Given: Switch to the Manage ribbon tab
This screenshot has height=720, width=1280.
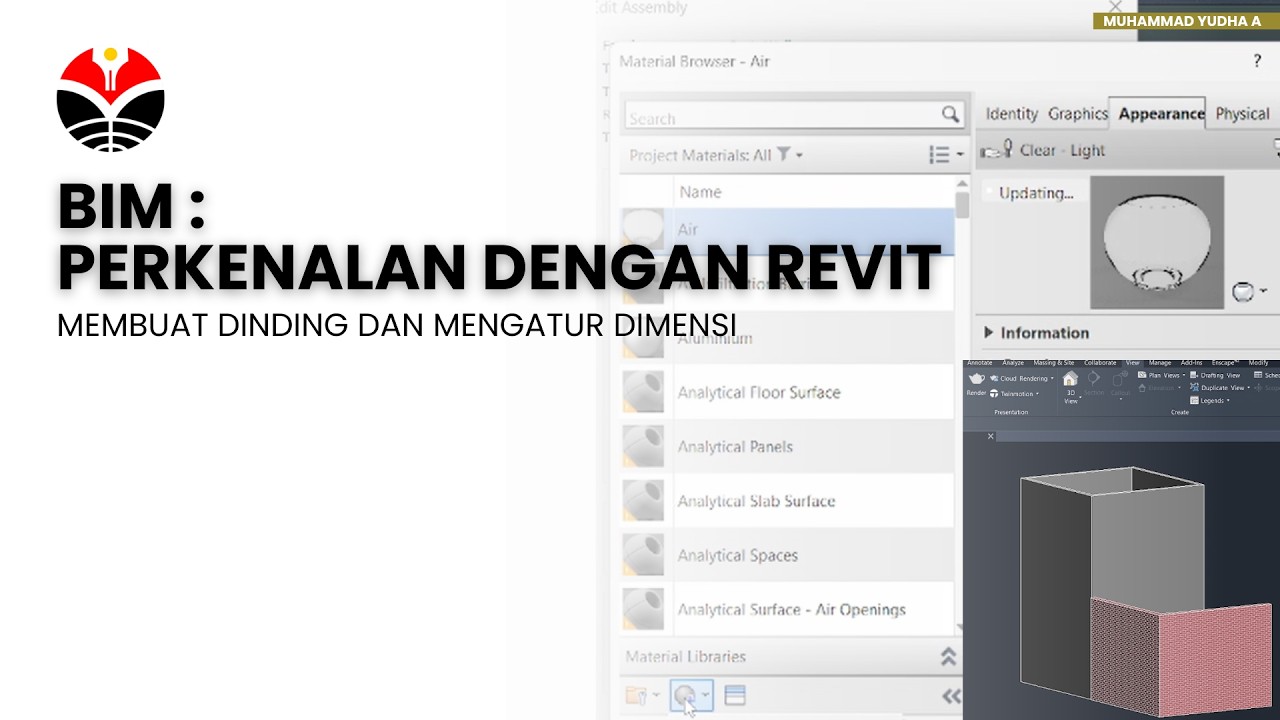Looking at the screenshot, I should 1160,363.
